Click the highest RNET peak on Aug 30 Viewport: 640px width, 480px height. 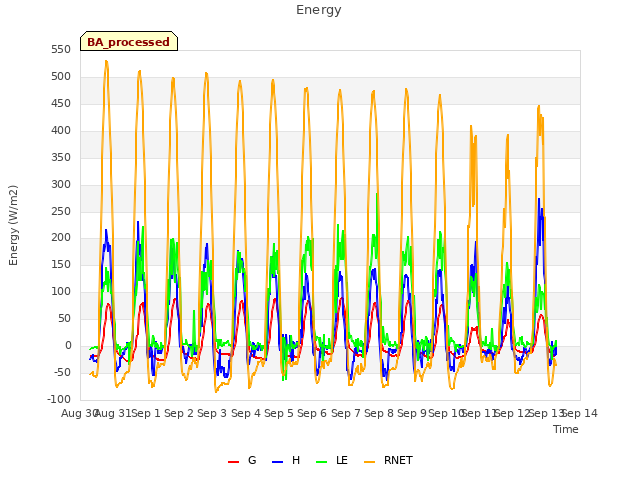coord(106,61)
